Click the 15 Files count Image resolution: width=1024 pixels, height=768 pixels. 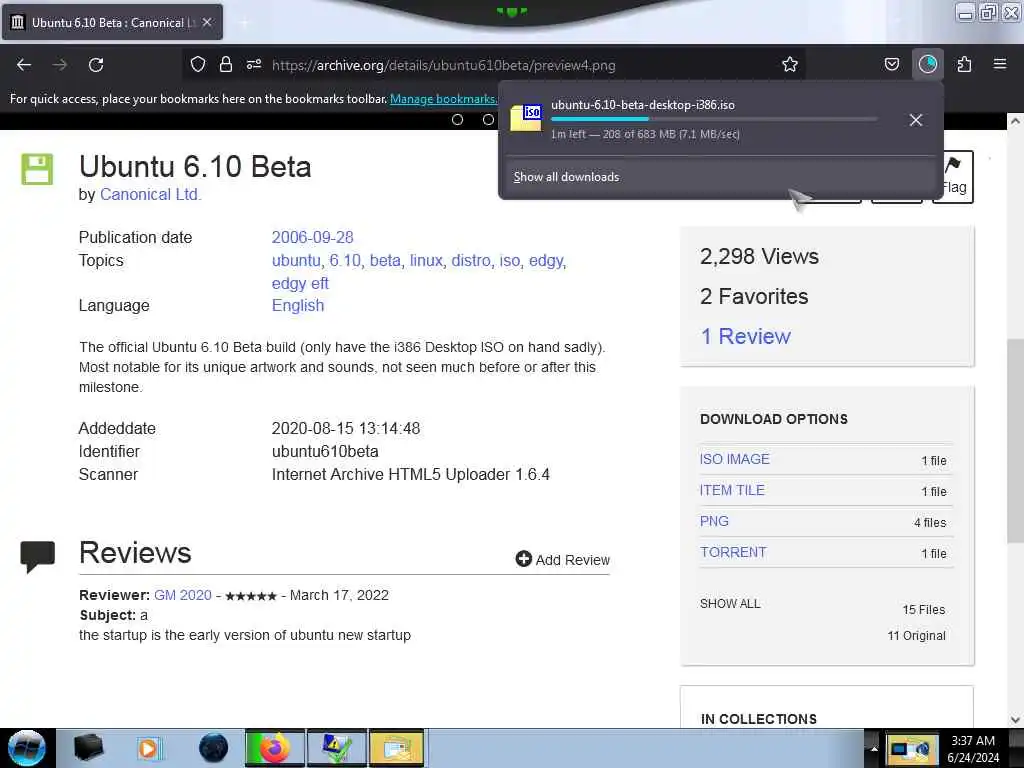pyautogui.click(x=923, y=609)
